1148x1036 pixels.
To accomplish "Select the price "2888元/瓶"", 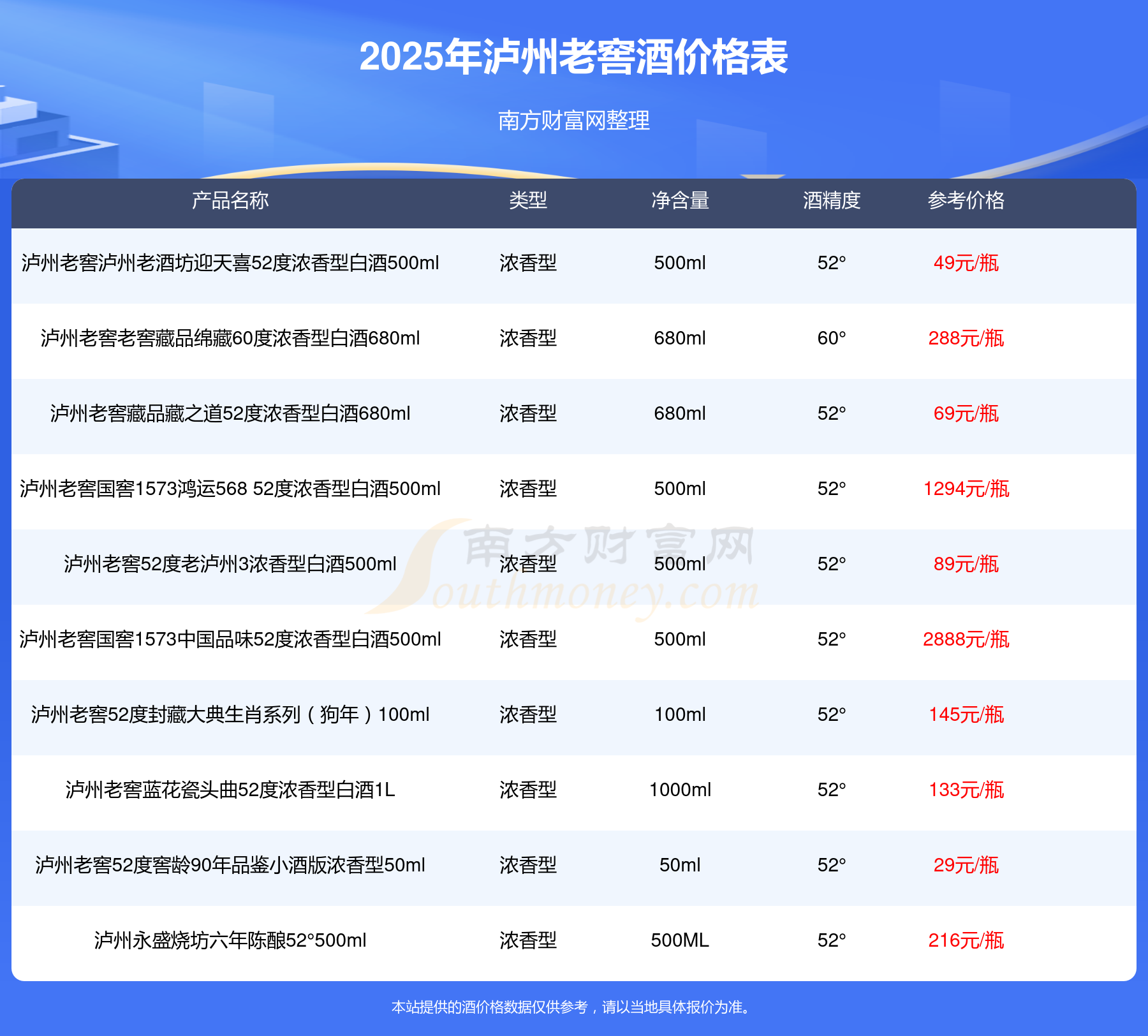I will coord(966,639).
